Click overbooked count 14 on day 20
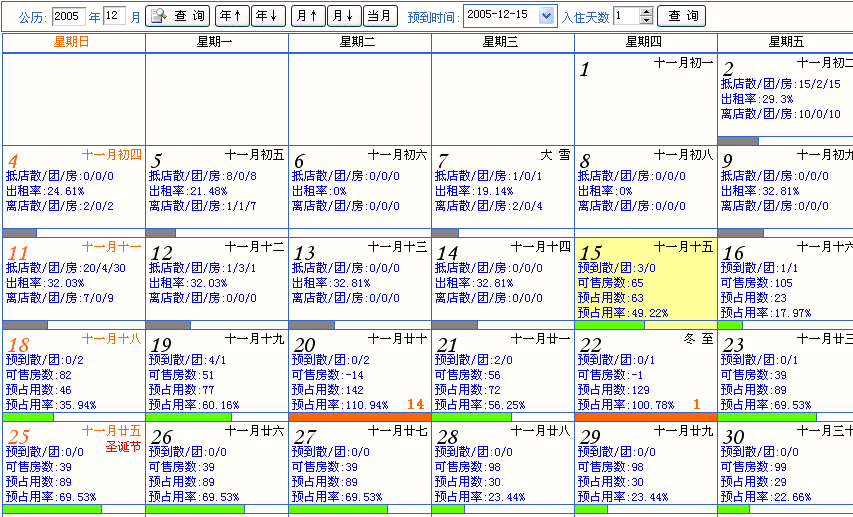The image size is (853, 517). coord(416,404)
